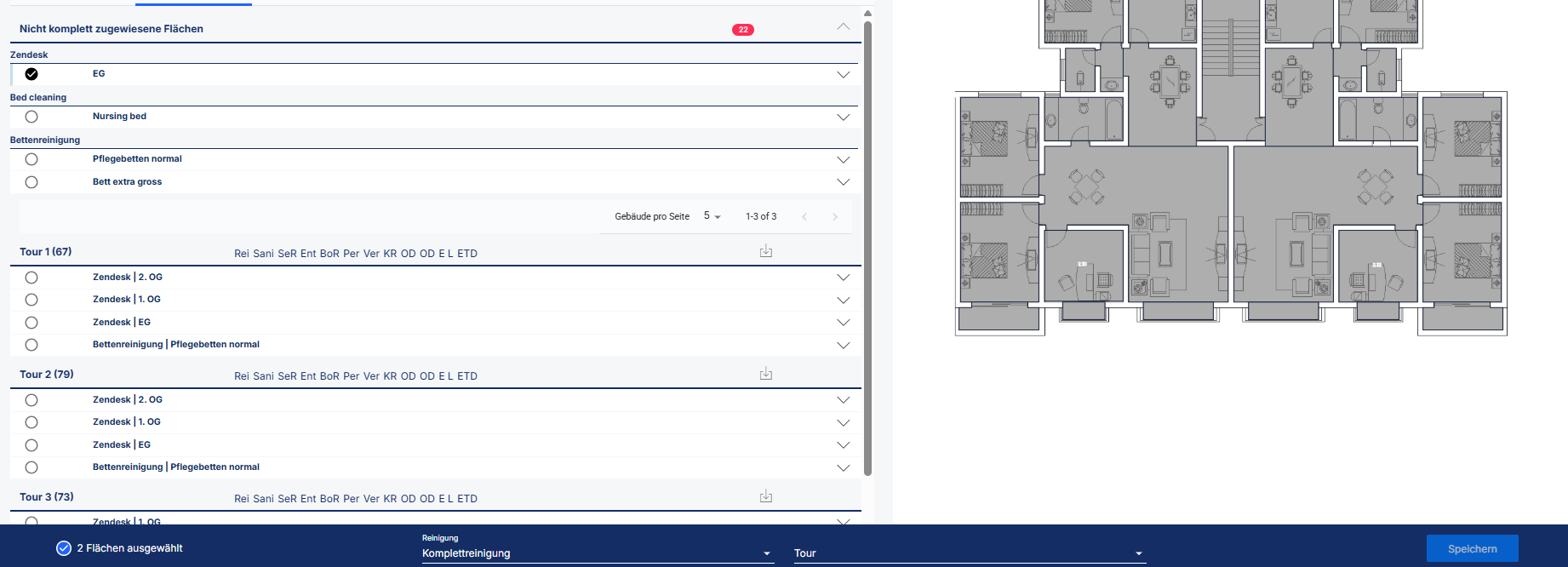Click the Tour 3 download icon

point(766,496)
